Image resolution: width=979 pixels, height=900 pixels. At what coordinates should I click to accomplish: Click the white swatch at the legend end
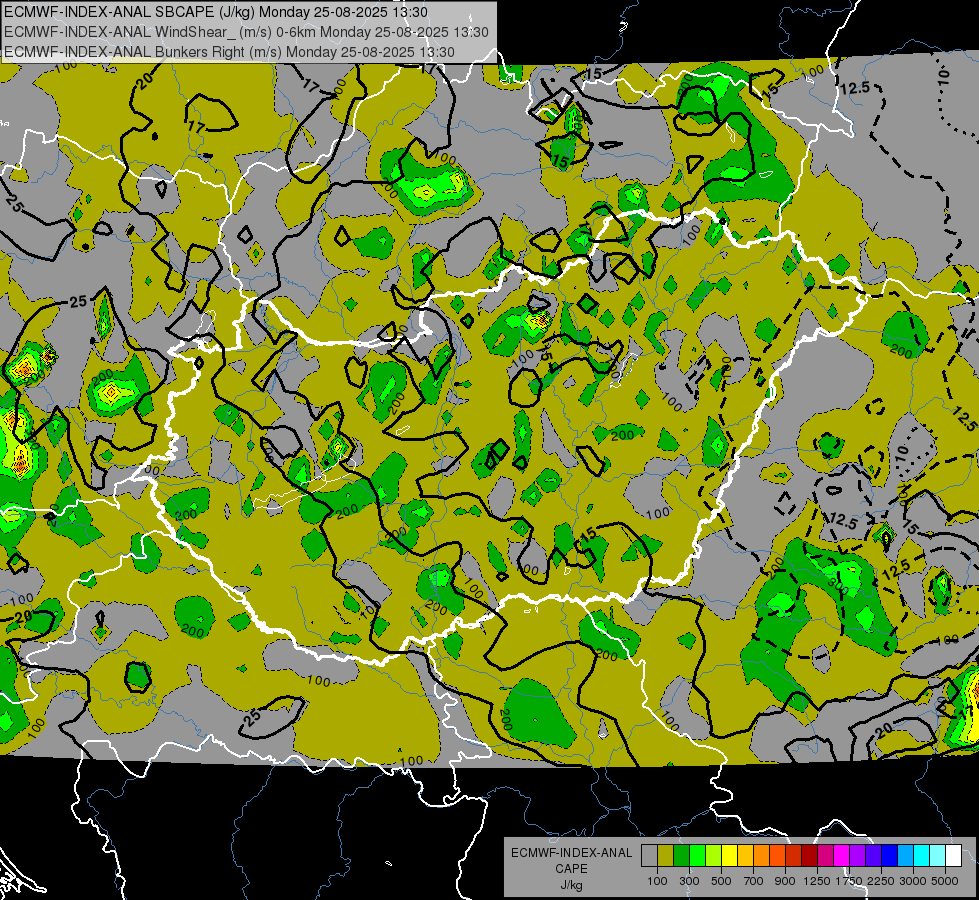[954, 856]
